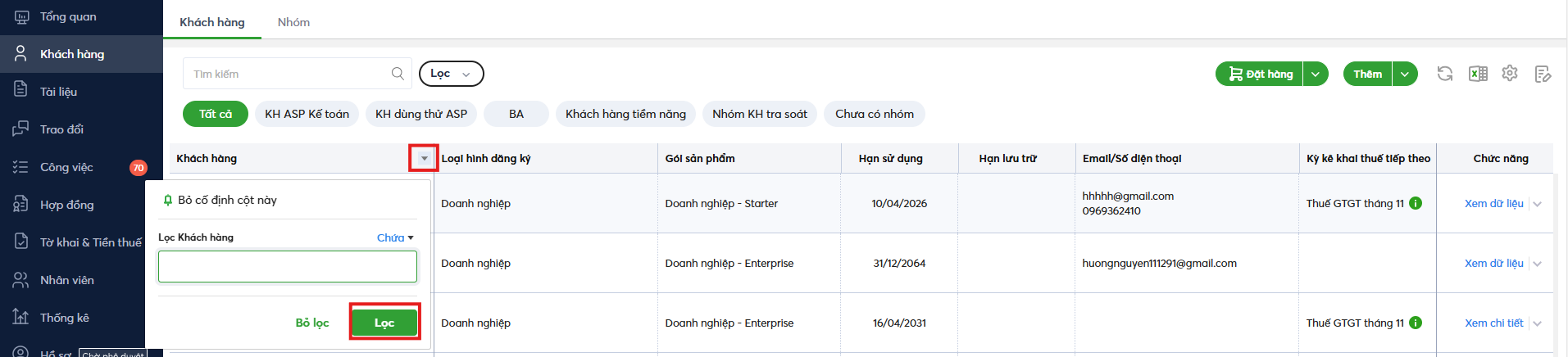Expand the Thêm dropdown arrow

[1405, 74]
